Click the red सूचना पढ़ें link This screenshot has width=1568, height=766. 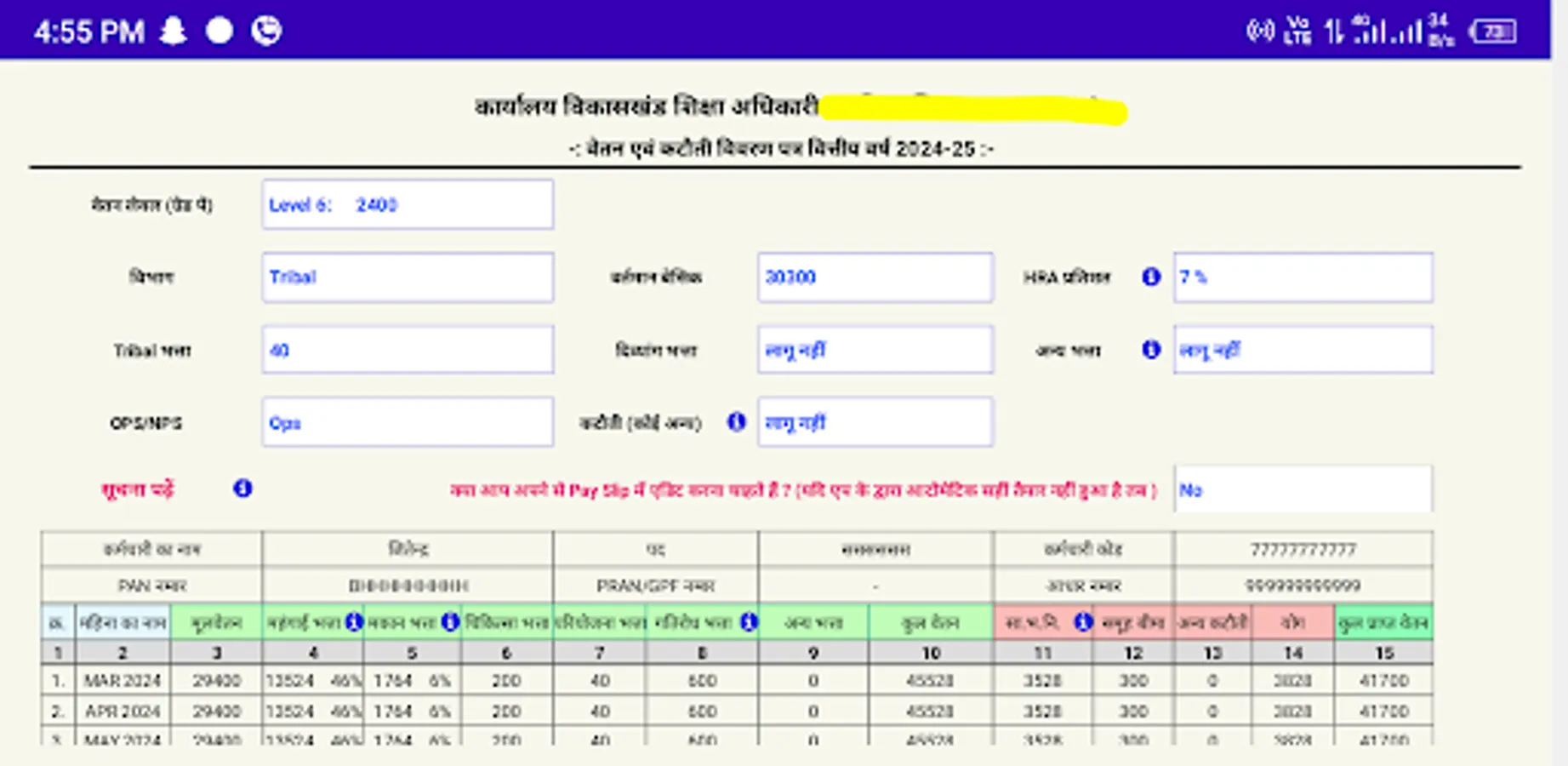136,489
